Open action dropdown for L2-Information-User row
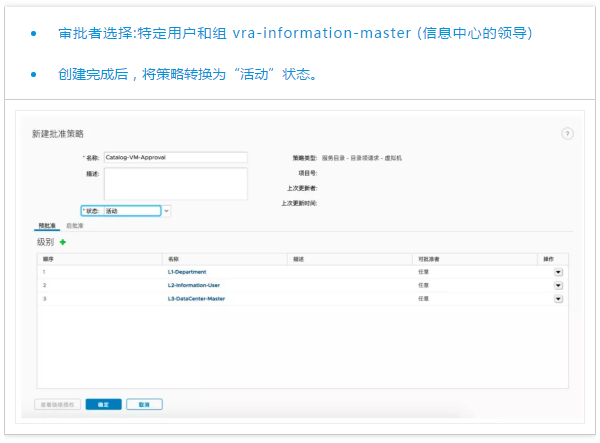600x443 pixels. (558, 285)
